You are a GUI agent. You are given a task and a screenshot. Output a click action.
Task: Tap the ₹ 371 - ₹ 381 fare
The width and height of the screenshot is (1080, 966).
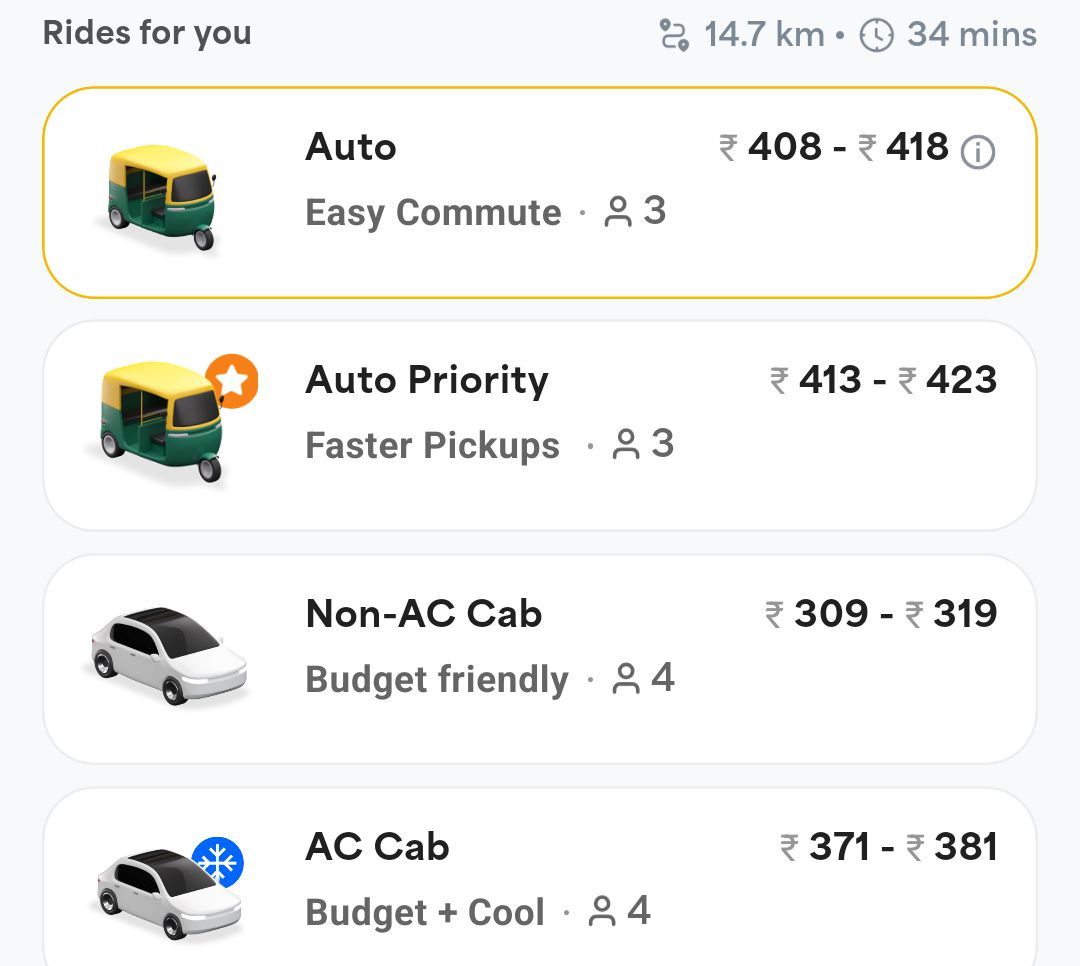[889, 847]
